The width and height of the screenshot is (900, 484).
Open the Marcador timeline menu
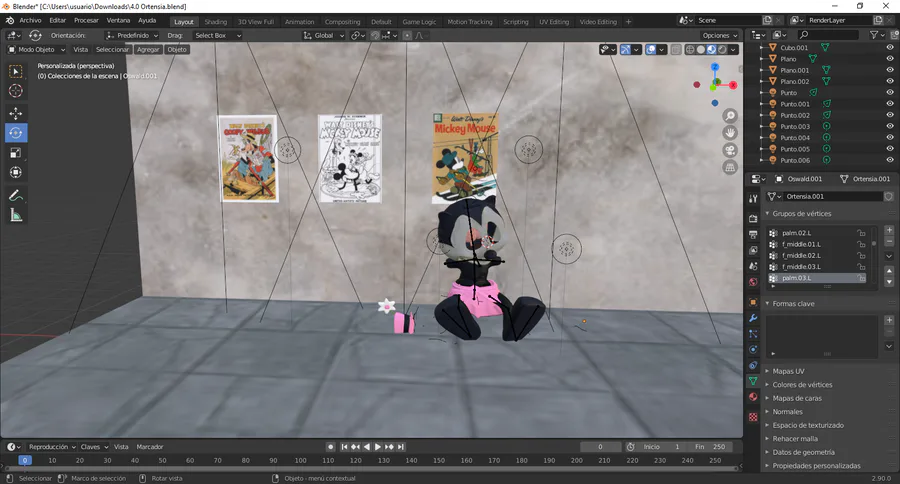coord(150,447)
